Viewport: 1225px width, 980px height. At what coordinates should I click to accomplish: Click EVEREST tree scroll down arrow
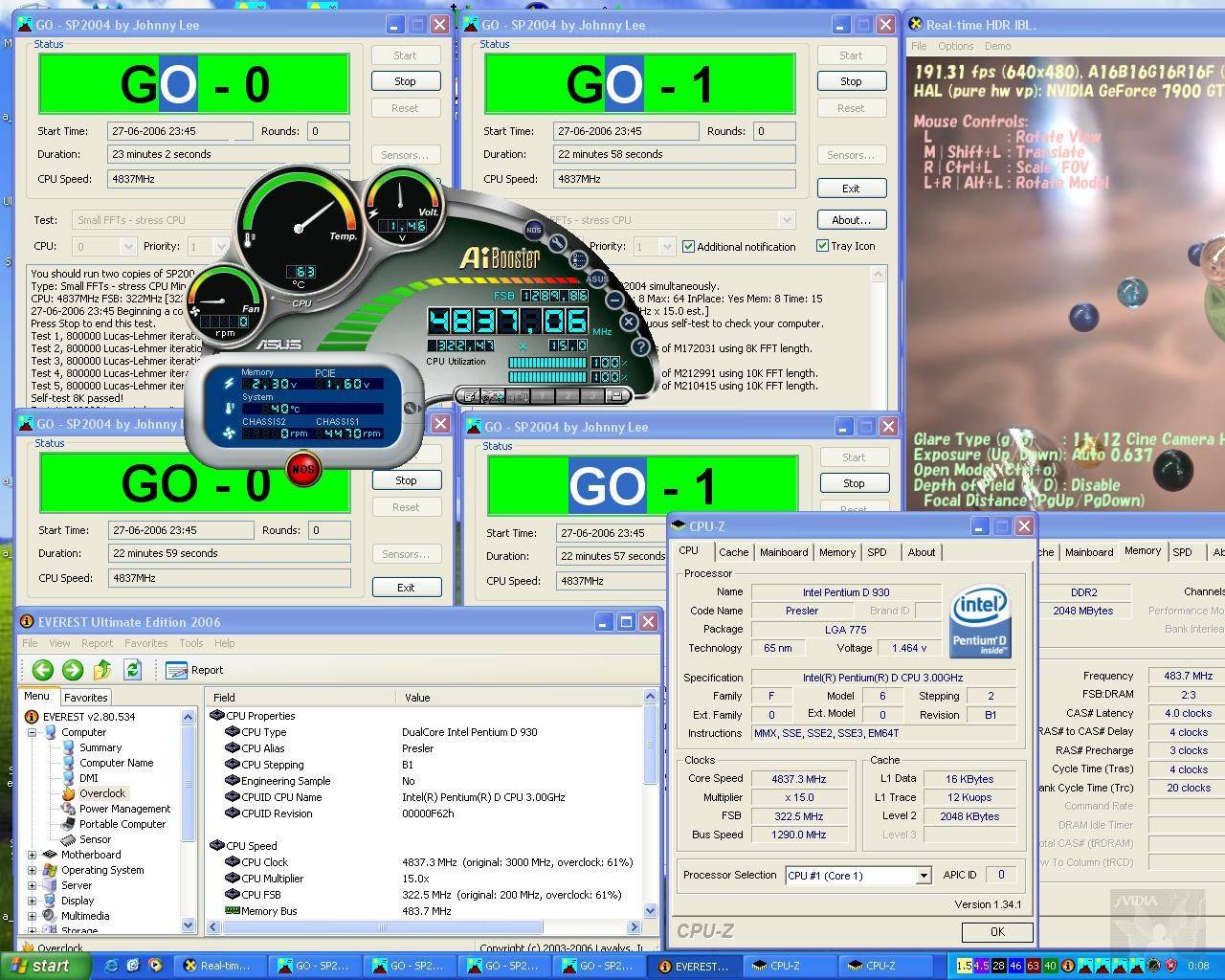click(188, 925)
